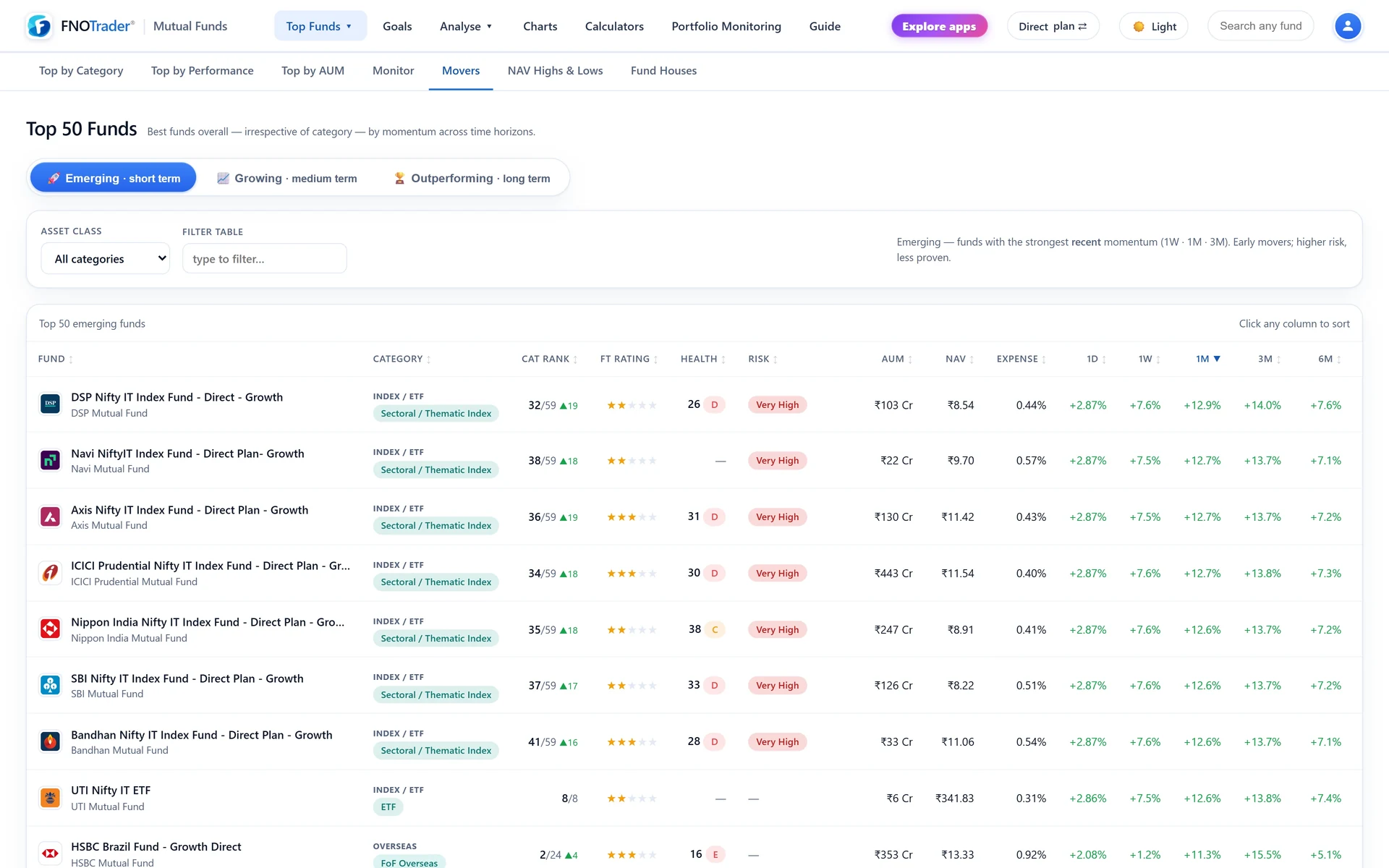Open the Goals menu item
The image size is (1389, 868).
[397, 26]
